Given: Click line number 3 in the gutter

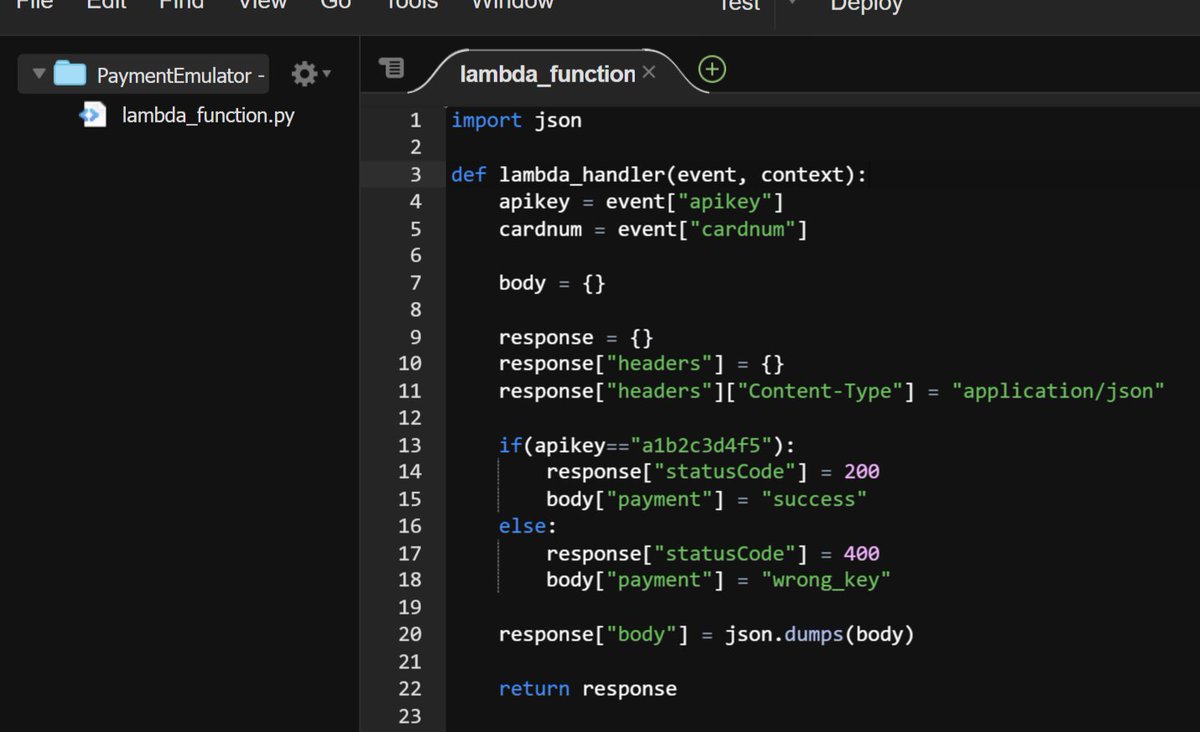Looking at the screenshot, I should (x=415, y=174).
